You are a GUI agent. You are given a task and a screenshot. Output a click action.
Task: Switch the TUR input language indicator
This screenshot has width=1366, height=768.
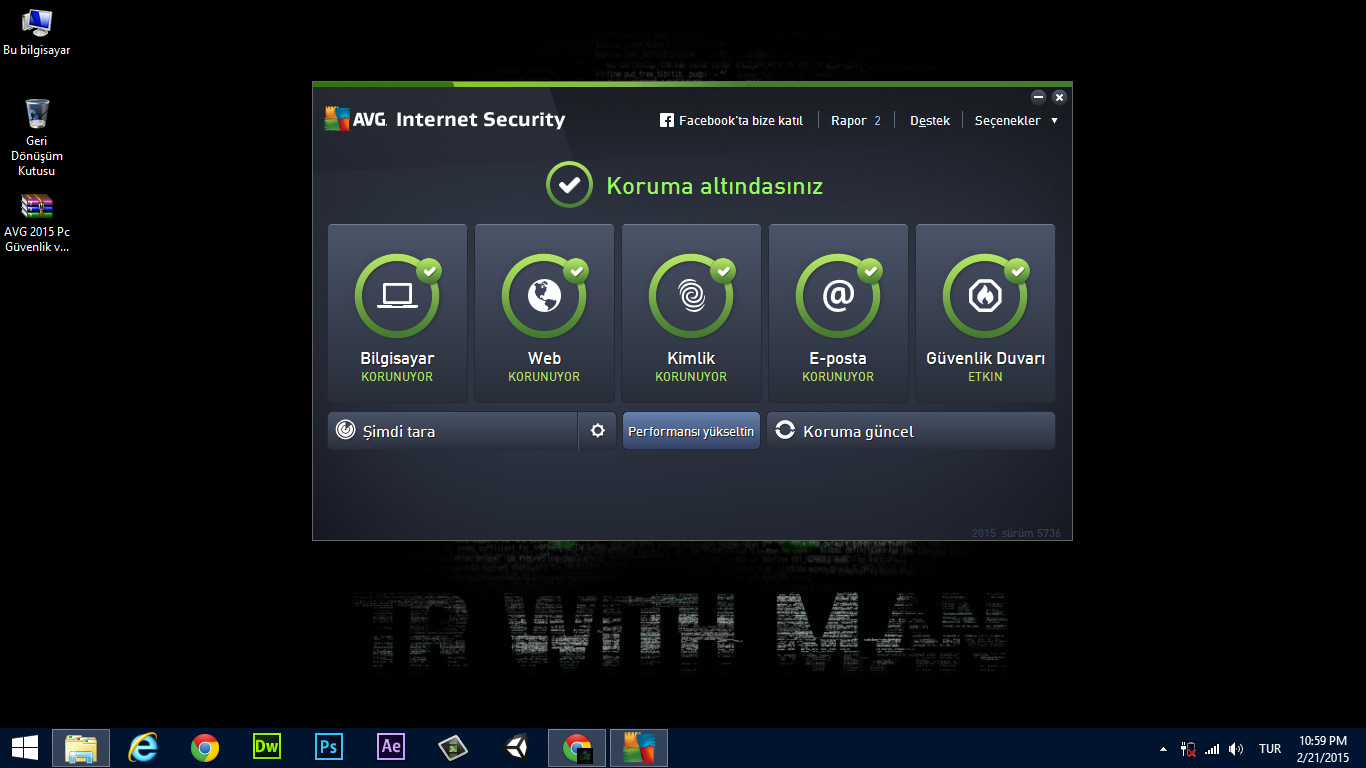[x=1270, y=748]
